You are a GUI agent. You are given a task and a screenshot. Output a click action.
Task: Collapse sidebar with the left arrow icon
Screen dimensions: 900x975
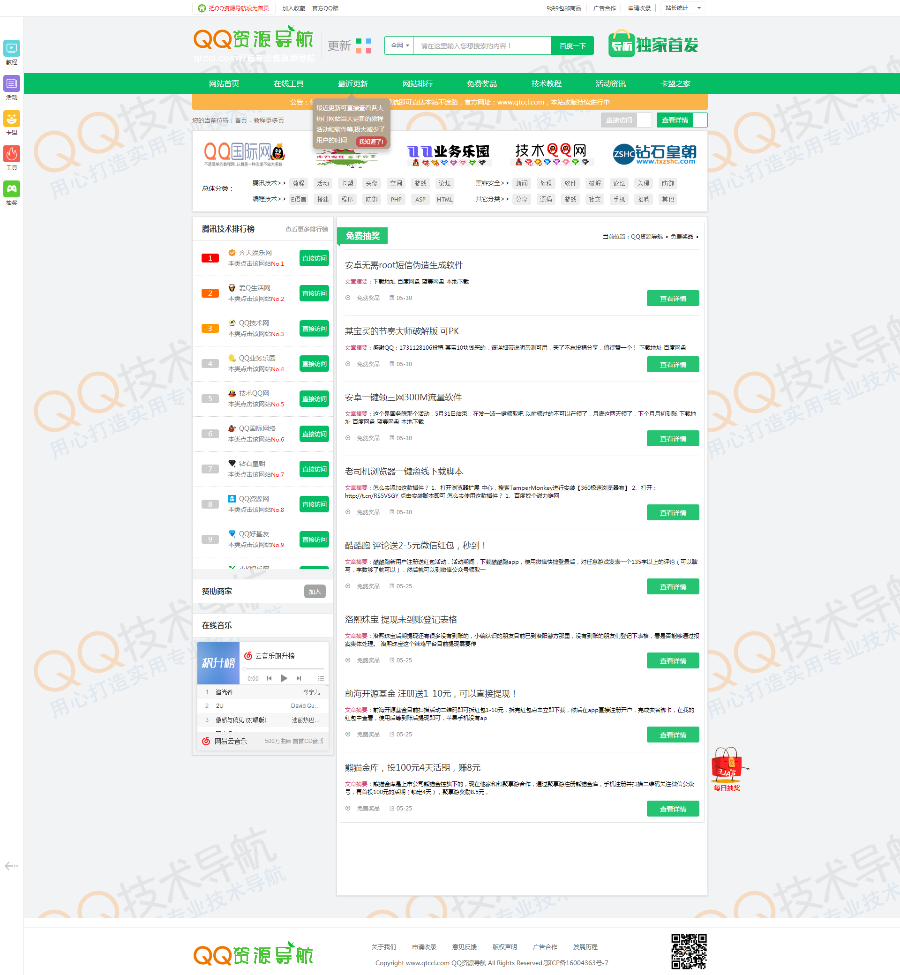click(11, 866)
